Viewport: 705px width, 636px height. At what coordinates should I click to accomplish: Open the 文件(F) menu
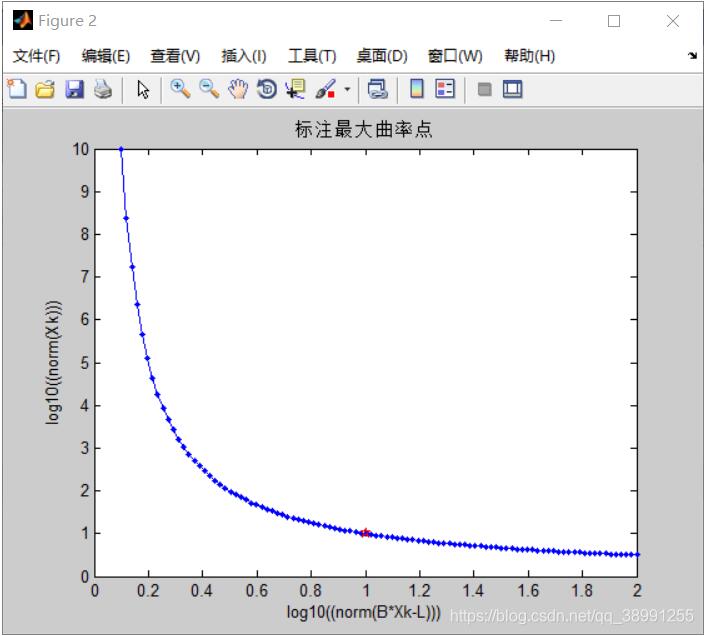point(37,56)
